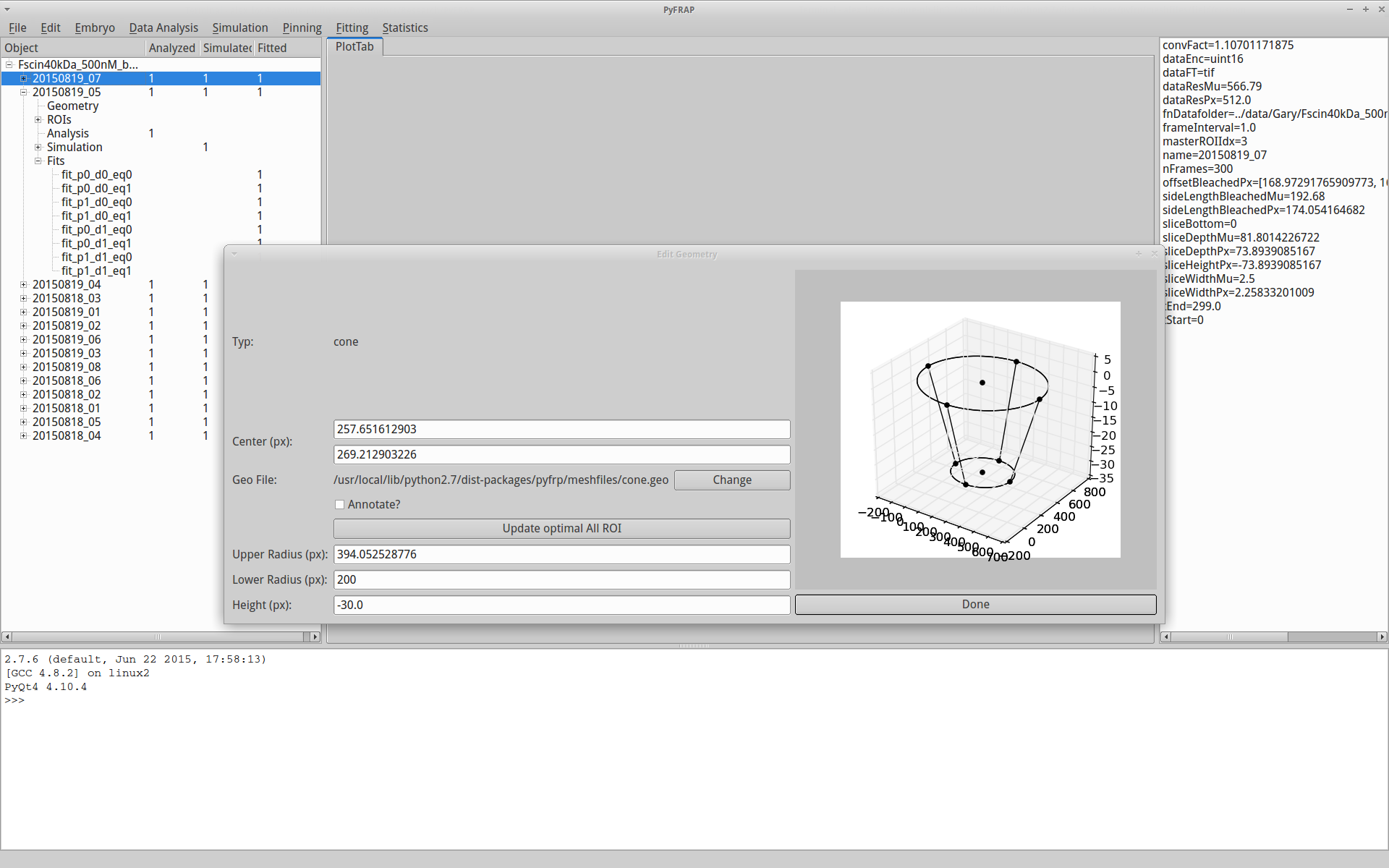1389x868 pixels.
Task: Maximize the Edit Geometry dialog
Action: pyautogui.click(x=1139, y=254)
